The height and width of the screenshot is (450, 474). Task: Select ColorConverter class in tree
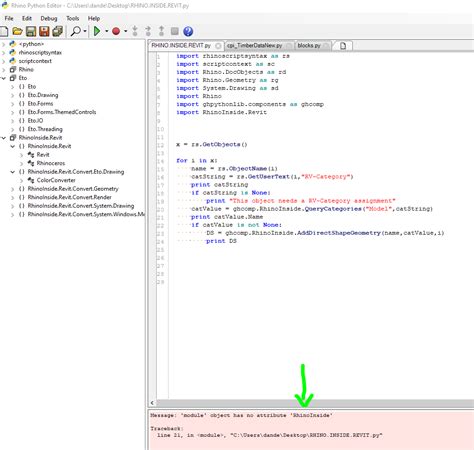56,180
